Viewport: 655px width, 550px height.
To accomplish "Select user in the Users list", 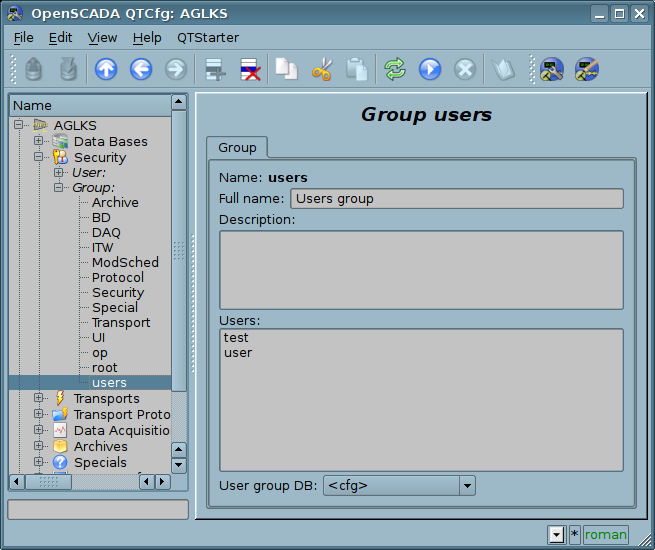I will 238,352.
